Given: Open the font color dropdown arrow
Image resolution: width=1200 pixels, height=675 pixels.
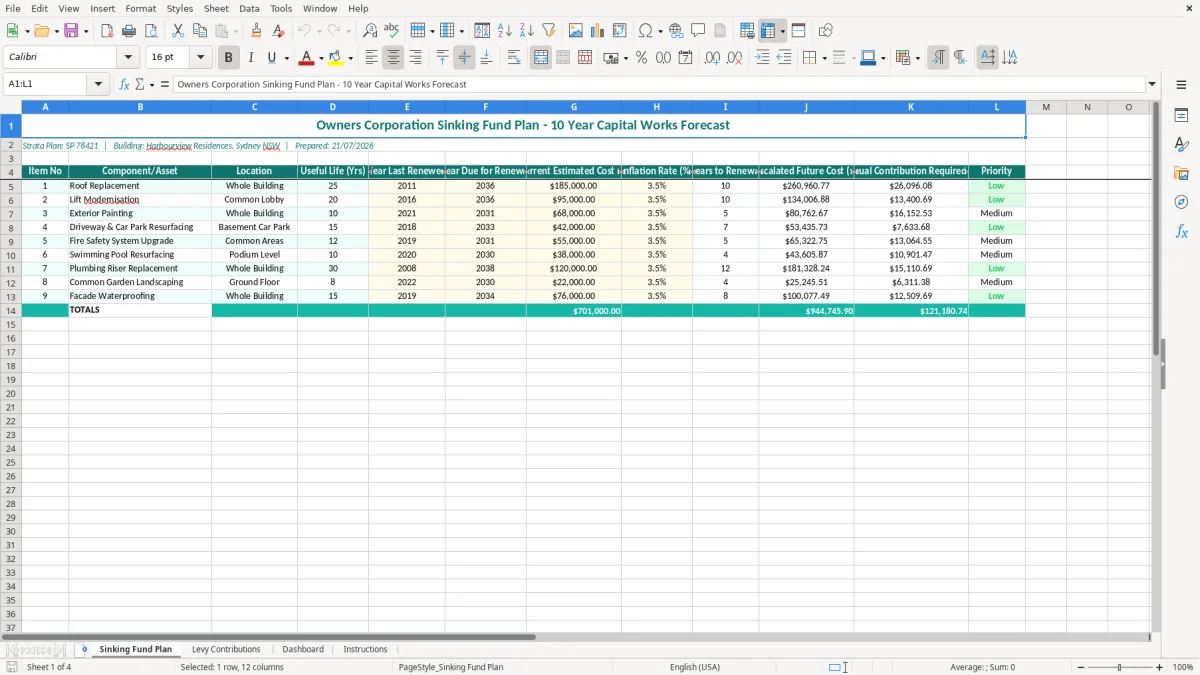Looking at the screenshot, I should [x=321, y=58].
